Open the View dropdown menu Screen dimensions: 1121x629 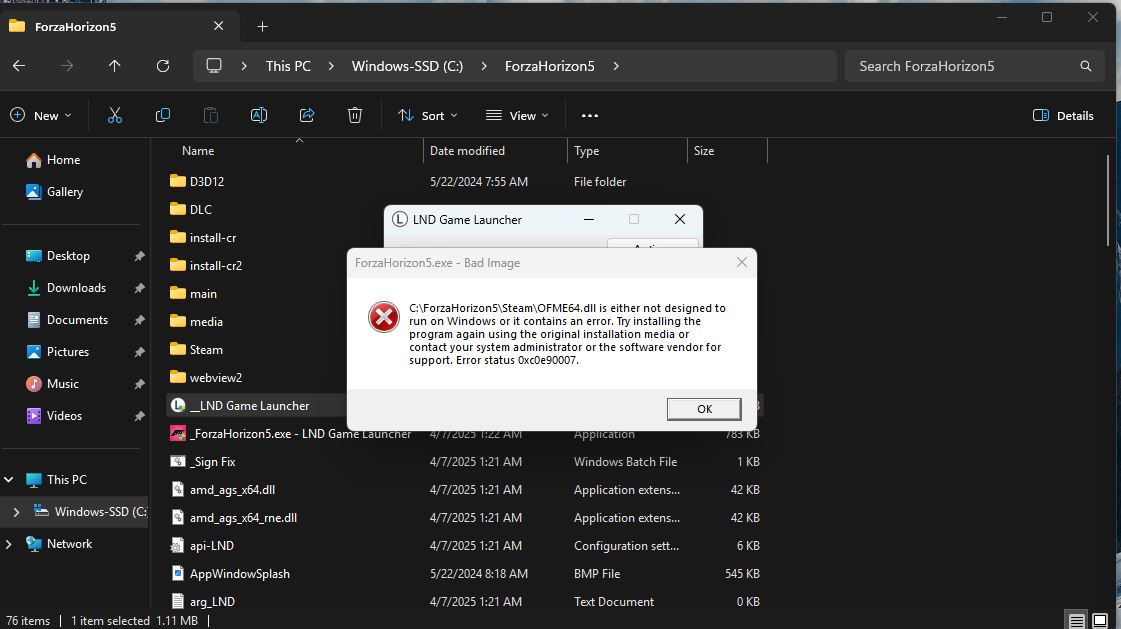517,115
